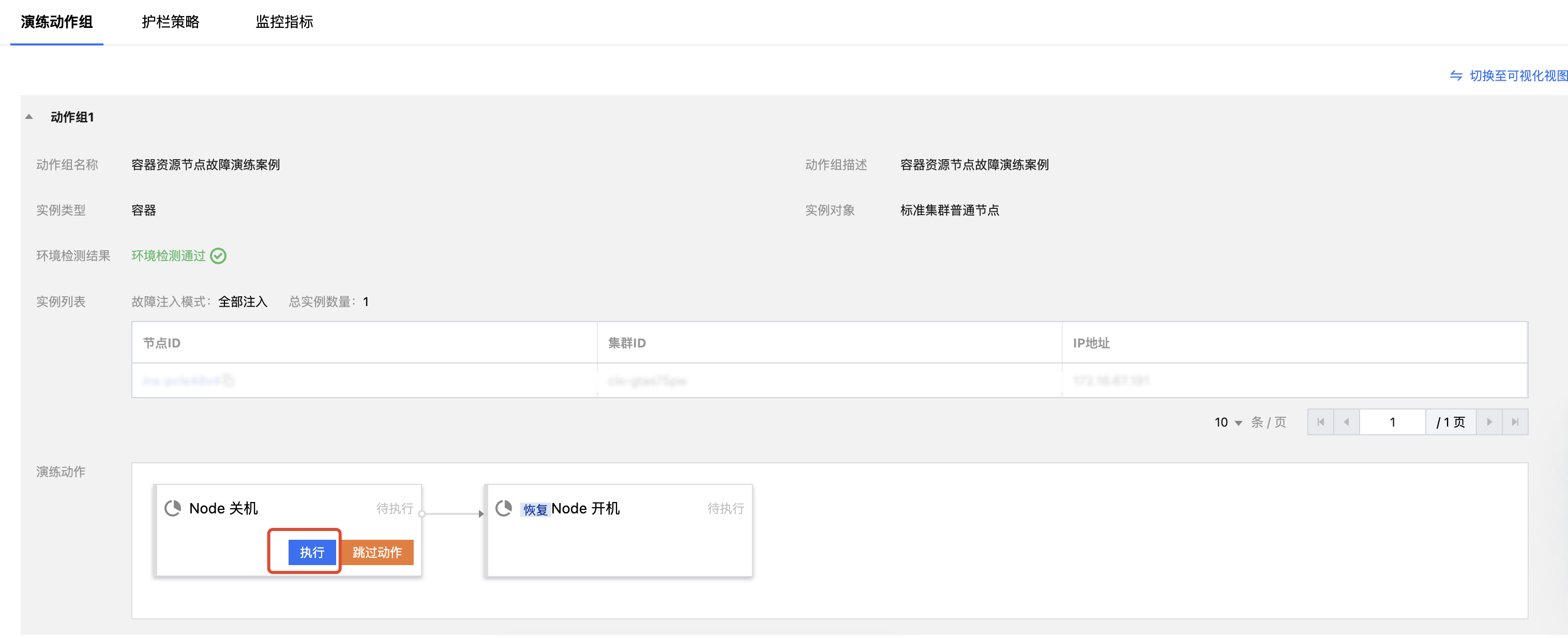Select the 恢复 Node 开机 action card
Image resolution: width=1568 pixels, height=638 pixels.
(619, 542)
